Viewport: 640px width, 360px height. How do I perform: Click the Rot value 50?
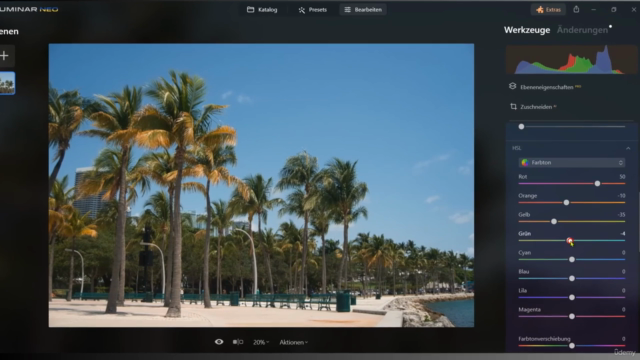point(622,177)
